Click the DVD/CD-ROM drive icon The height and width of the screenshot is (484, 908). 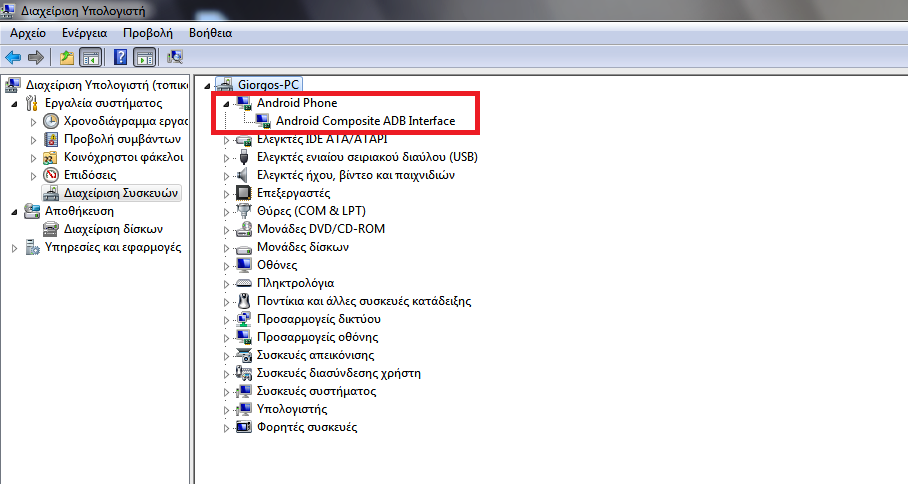click(244, 229)
